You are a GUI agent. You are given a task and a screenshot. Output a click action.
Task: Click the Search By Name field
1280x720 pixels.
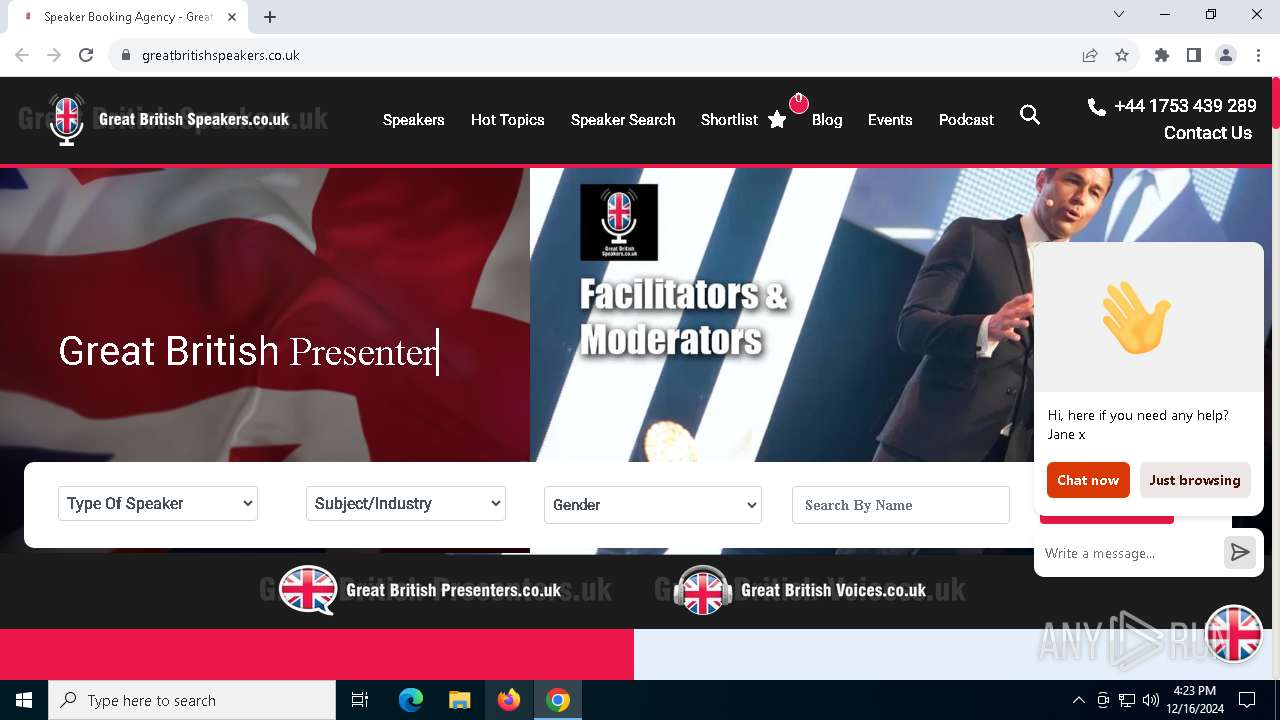901,505
